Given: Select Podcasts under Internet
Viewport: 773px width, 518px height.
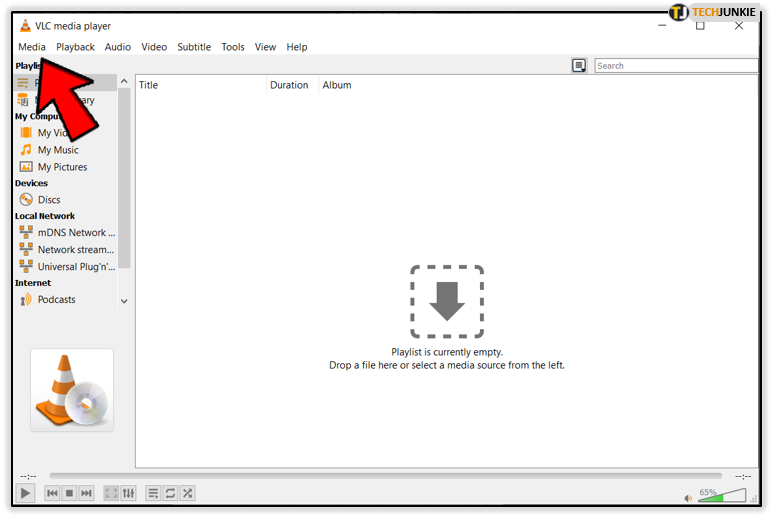Looking at the screenshot, I should [65, 300].
